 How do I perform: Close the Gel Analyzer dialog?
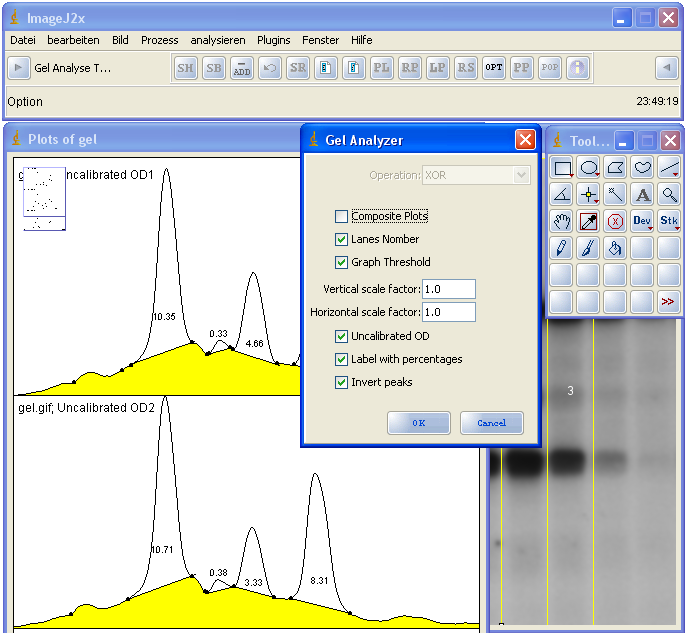click(525, 140)
